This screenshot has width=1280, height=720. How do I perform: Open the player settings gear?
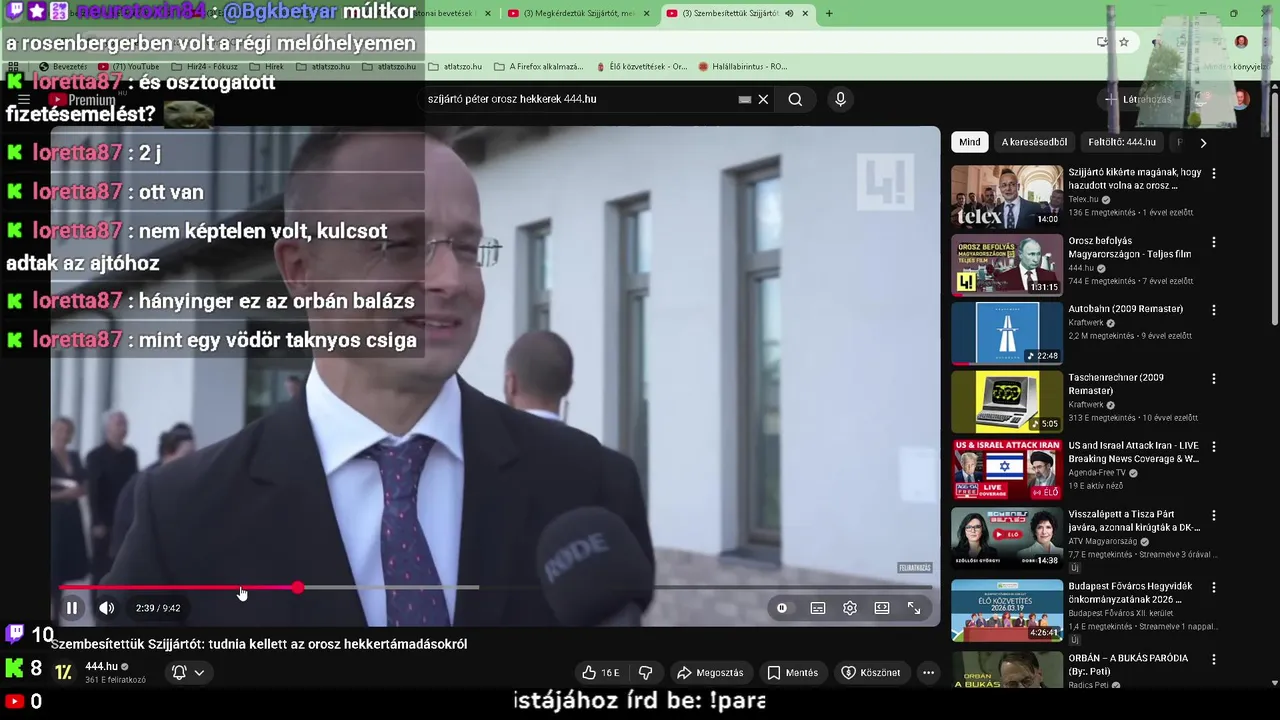(x=850, y=608)
